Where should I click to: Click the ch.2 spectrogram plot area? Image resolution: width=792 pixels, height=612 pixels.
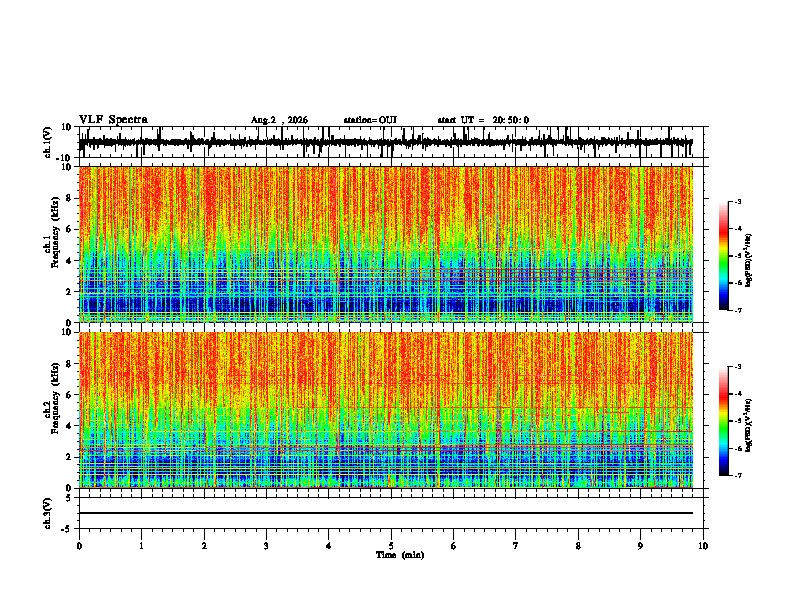[386, 410]
